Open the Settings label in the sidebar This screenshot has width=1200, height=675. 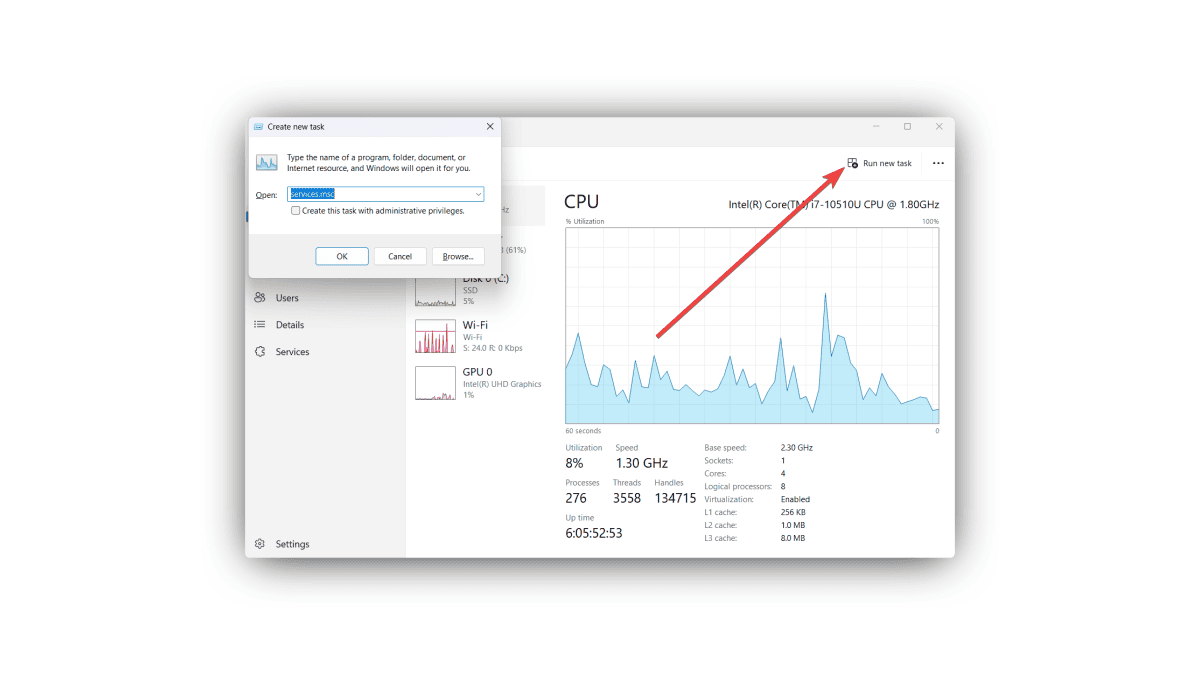click(x=293, y=544)
